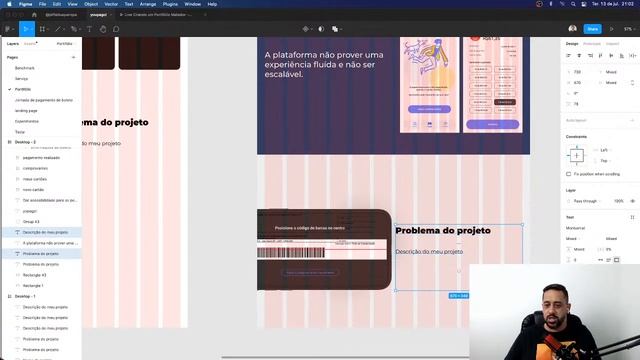This screenshot has width=640, height=360.
Task: Select the Move tool
Action: click(x=27, y=29)
